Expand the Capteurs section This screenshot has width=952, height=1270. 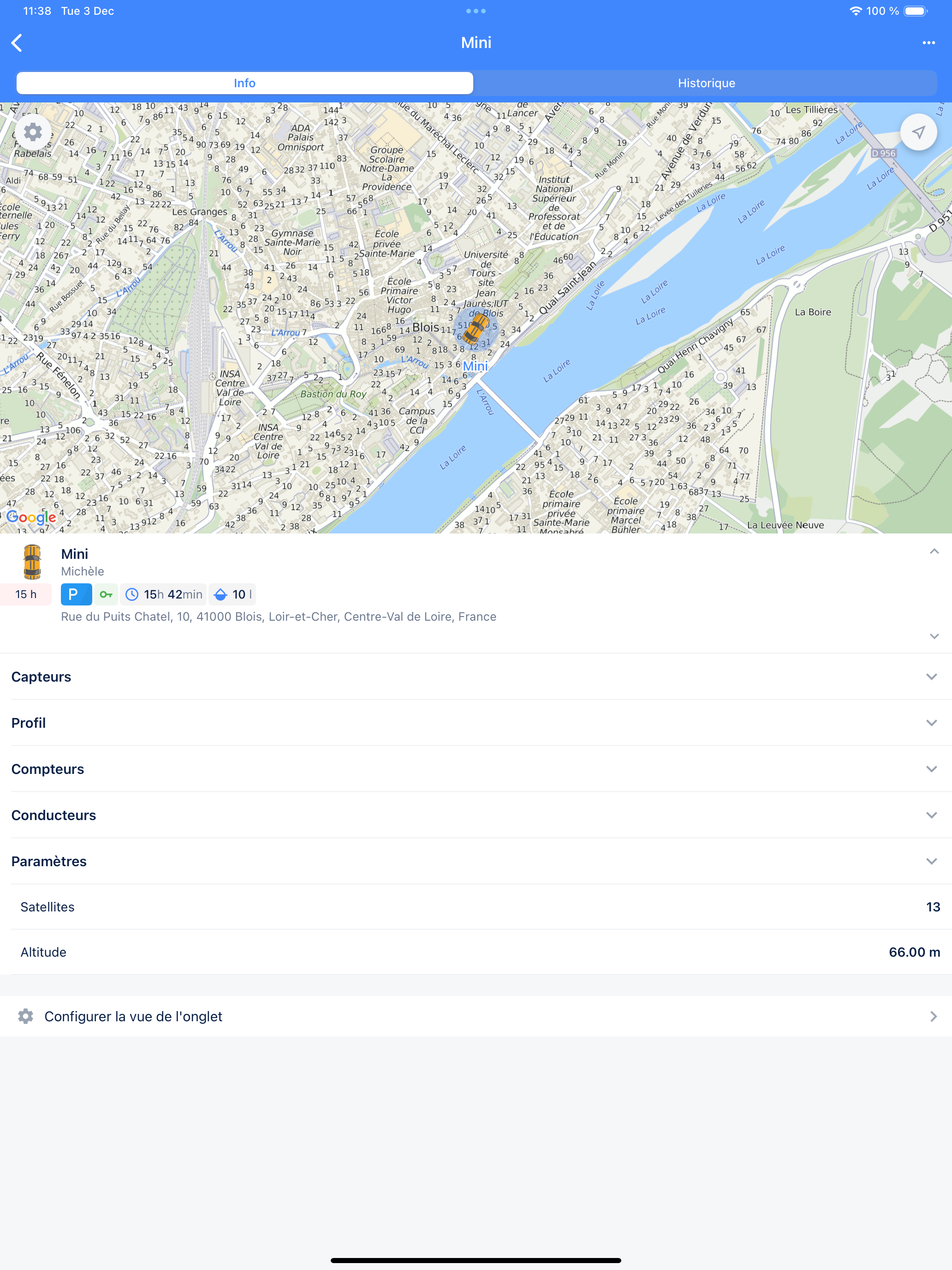click(476, 677)
